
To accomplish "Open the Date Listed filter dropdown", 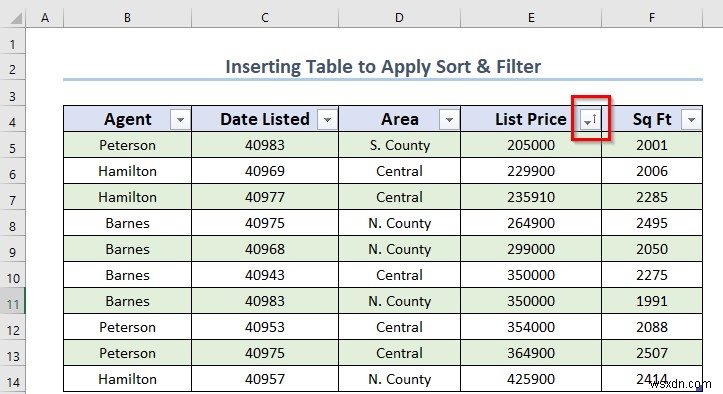I will [327, 120].
